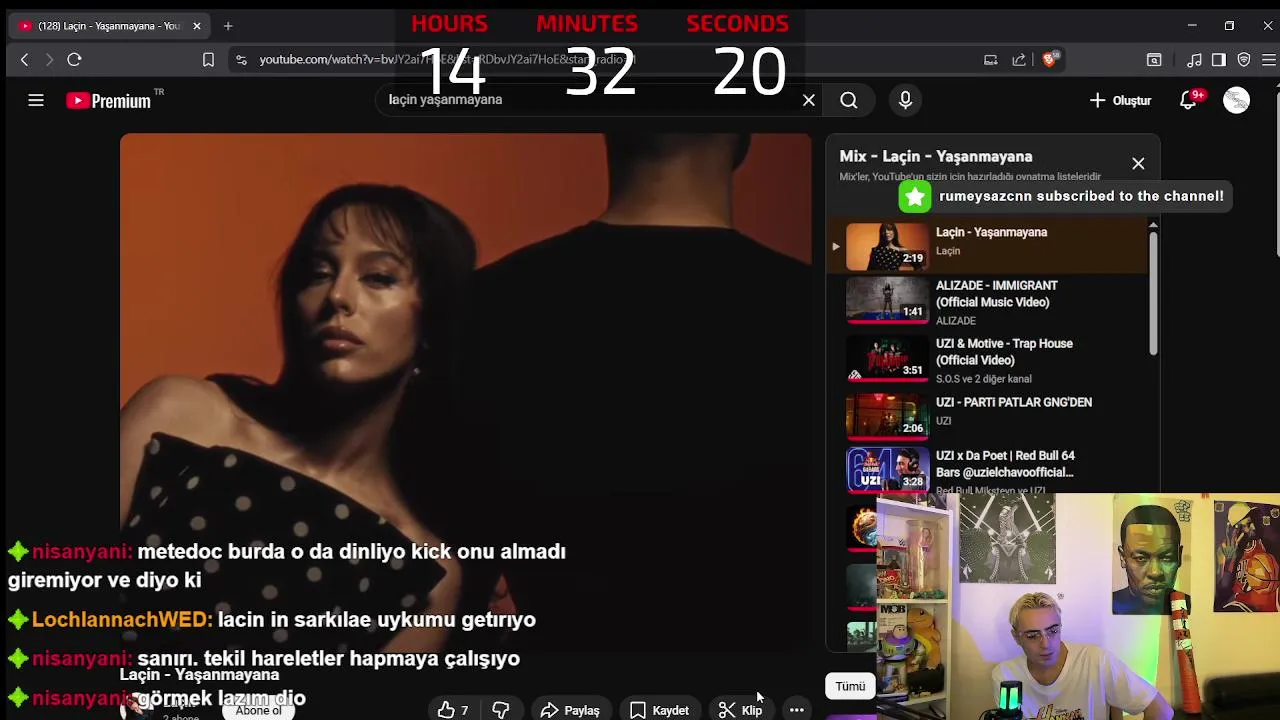Click the S.O.S ve 2 diğer kanal text
Image resolution: width=1280 pixels, height=720 pixels.
point(984,379)
